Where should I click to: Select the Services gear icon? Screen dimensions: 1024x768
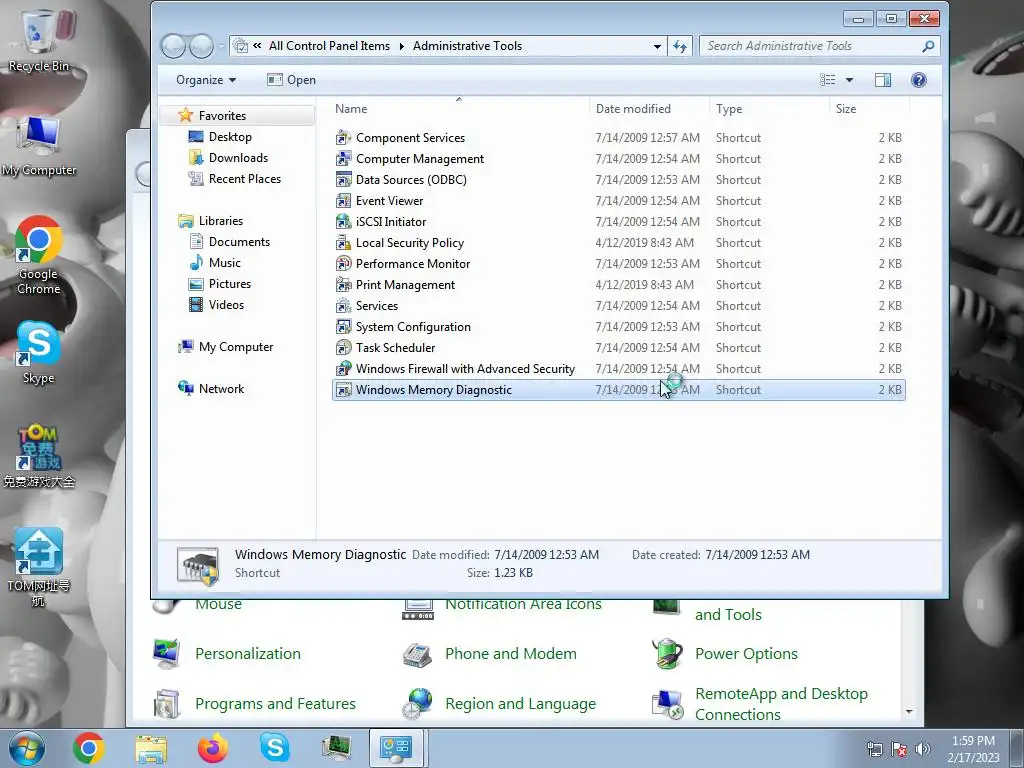344,306
